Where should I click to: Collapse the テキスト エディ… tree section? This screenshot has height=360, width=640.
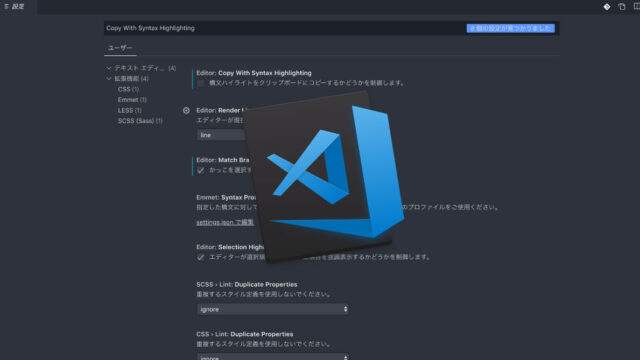[109, 68]
